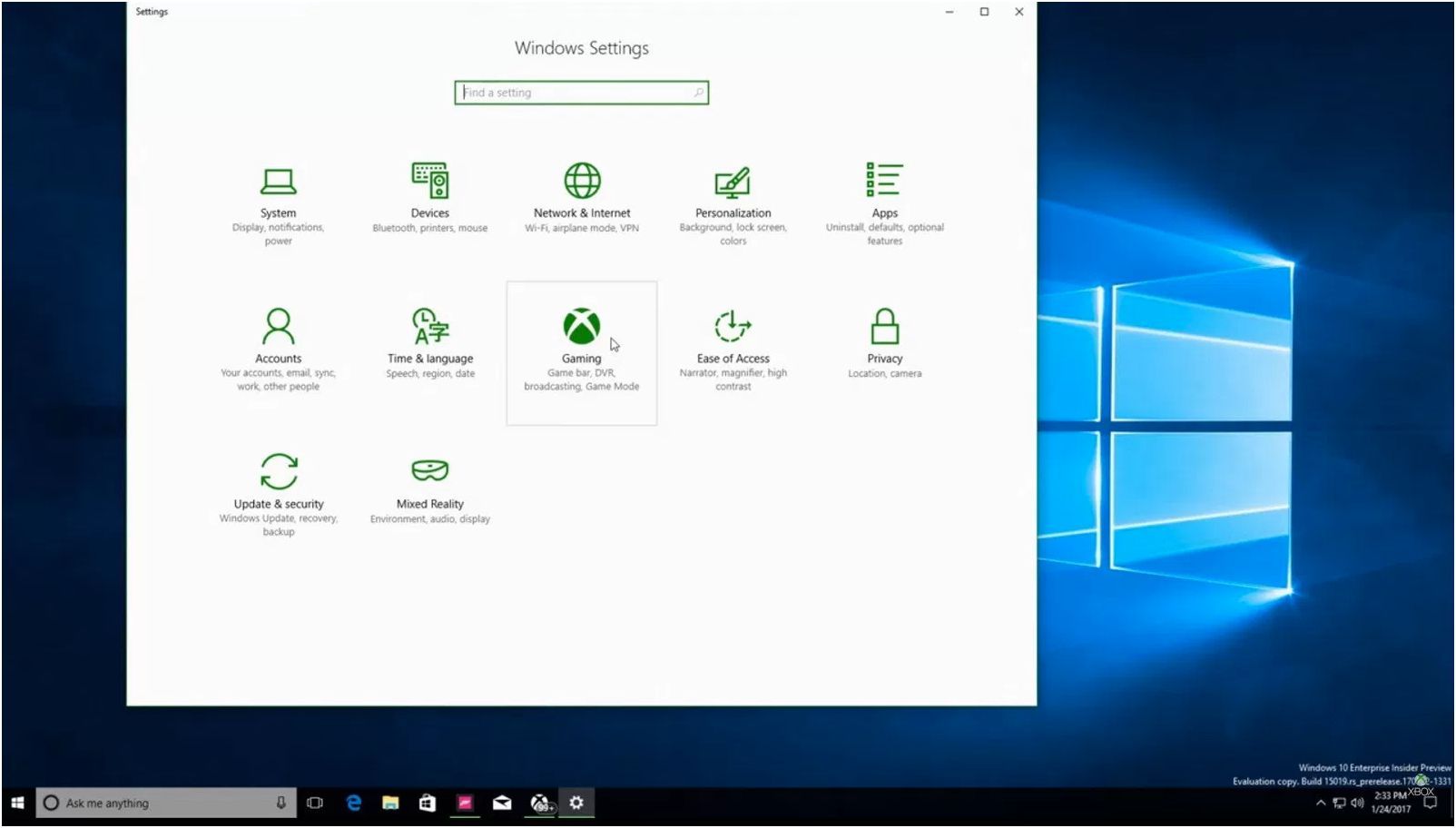Launch Microsoft Edge from the taskbar

tap(353, 803)
